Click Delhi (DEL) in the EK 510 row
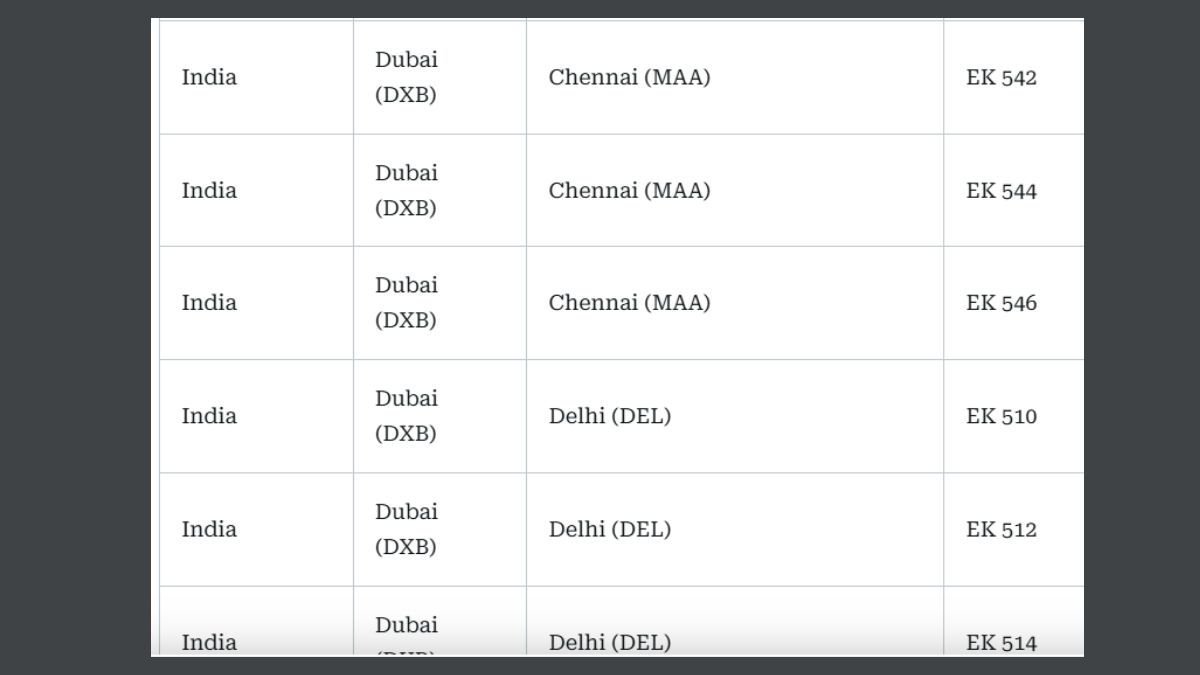Viewport: 1200px width, 675px height. point(610,416)
